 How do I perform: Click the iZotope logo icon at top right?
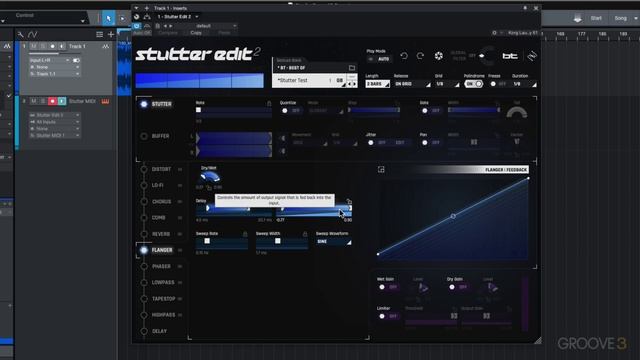(x=532, y=56)
